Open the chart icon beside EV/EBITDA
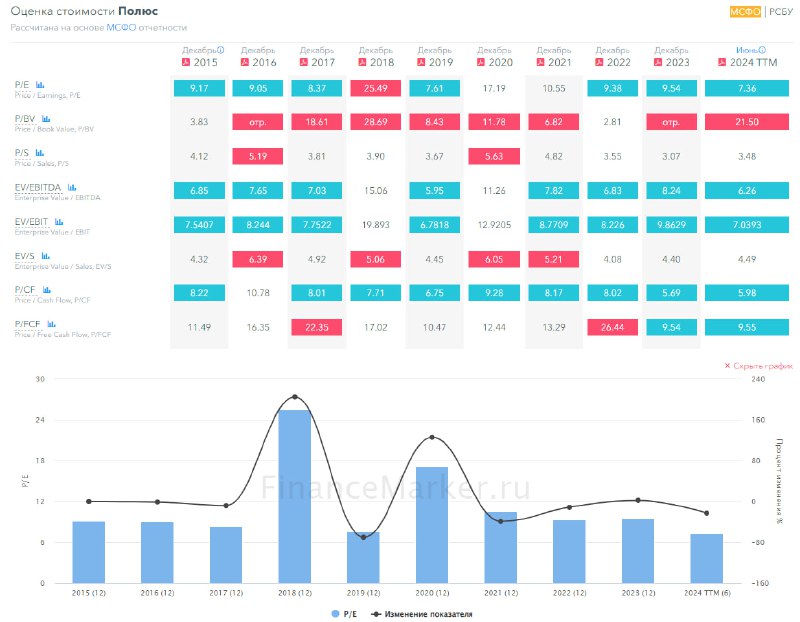 coord(72,187)
